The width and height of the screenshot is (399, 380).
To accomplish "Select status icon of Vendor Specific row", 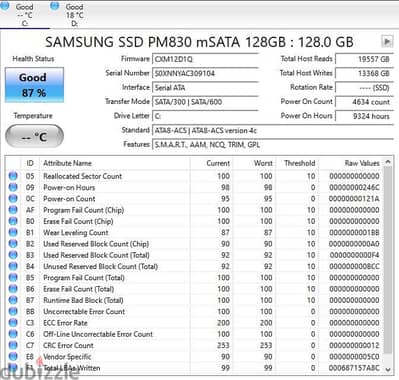I will click(13, 357).
